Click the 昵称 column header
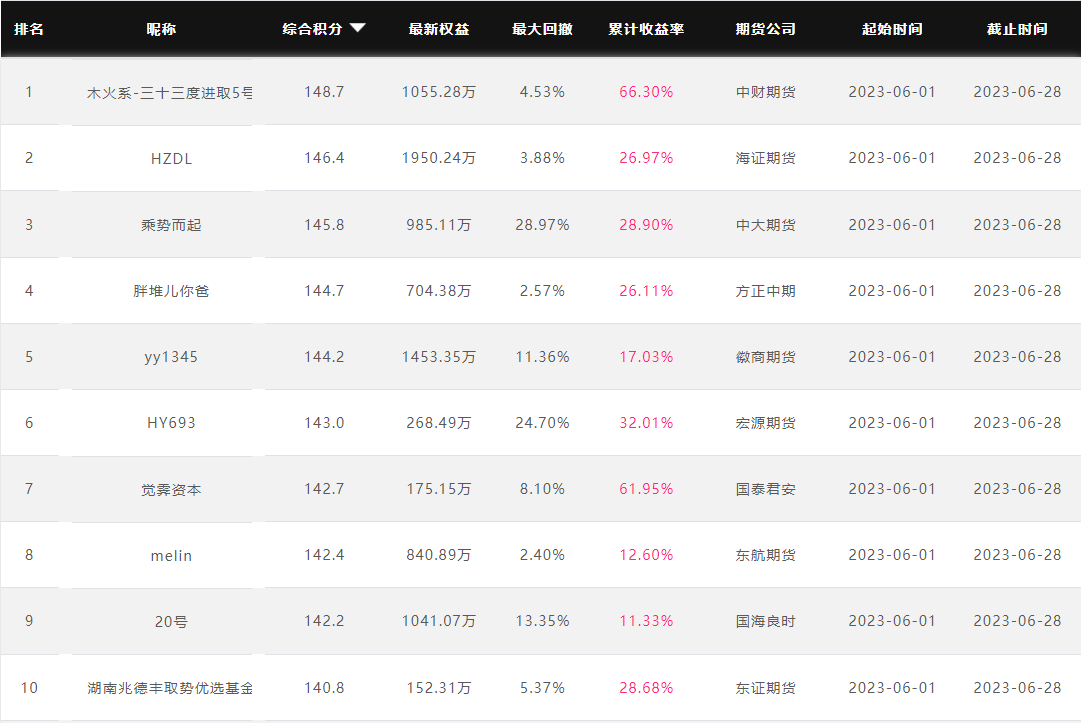Image resolution: width=1081 pixels, height=723 pixels. [x=161, y=29]
